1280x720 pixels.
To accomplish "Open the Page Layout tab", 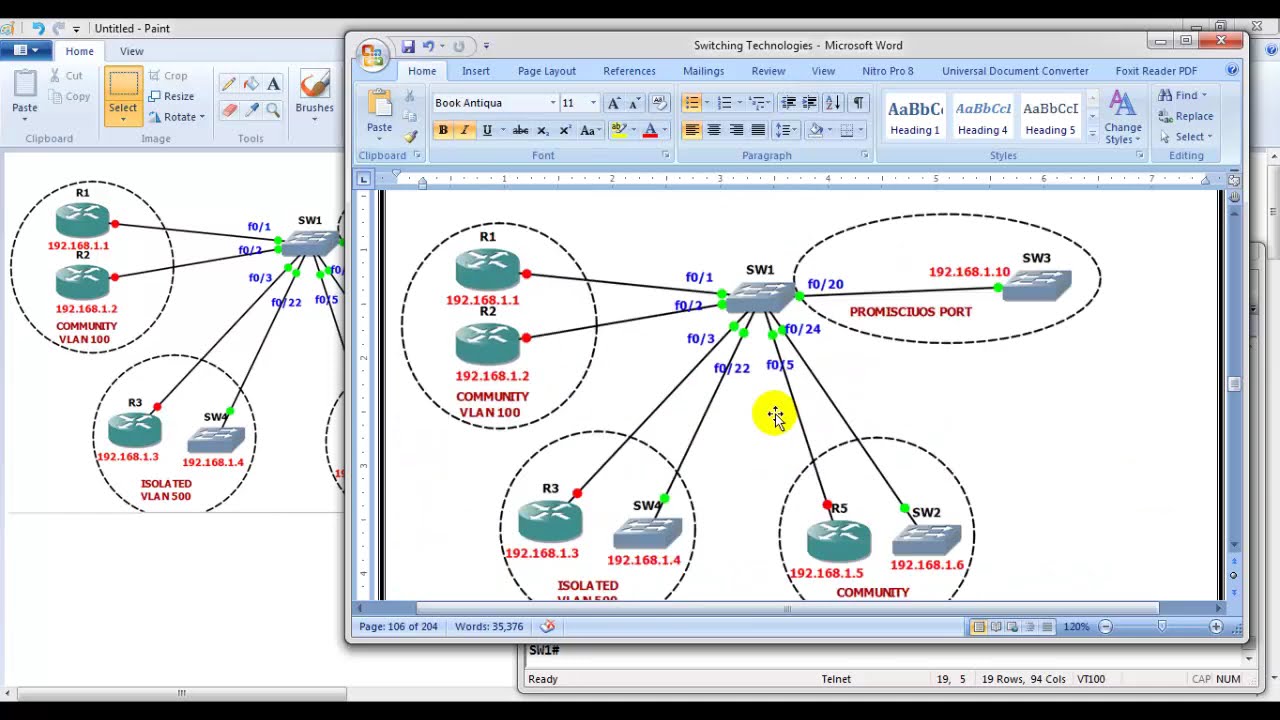I will coord(547,71).
